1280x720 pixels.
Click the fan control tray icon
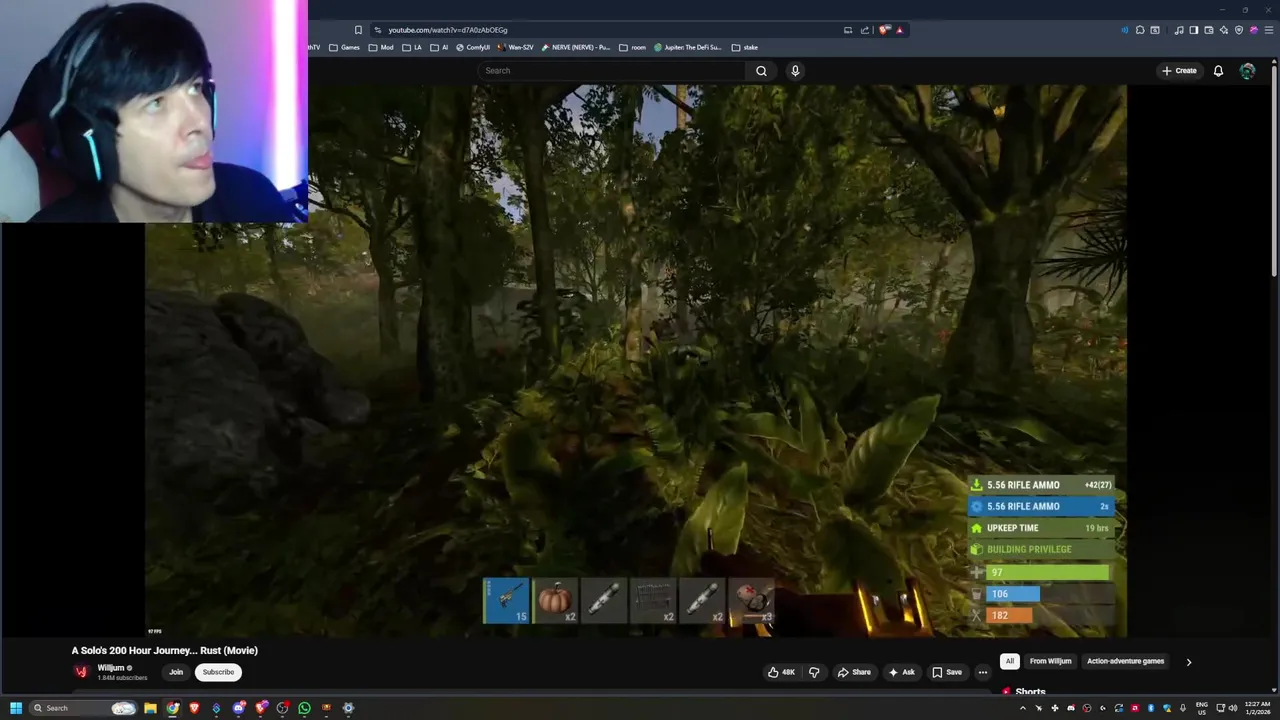pyautogui.click(x=1055, y=708)
